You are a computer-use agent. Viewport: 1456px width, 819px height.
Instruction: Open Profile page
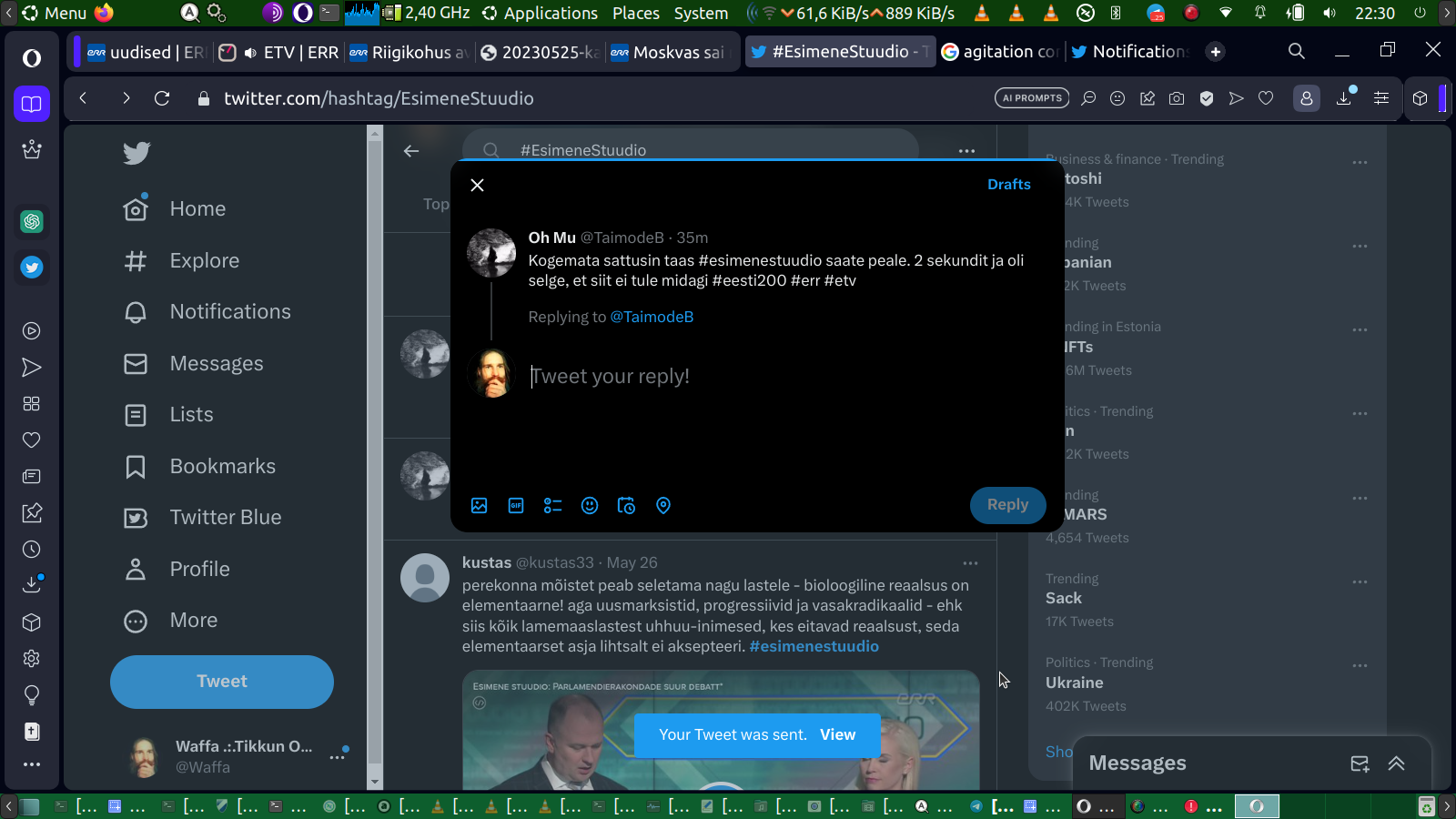point(177,569)
